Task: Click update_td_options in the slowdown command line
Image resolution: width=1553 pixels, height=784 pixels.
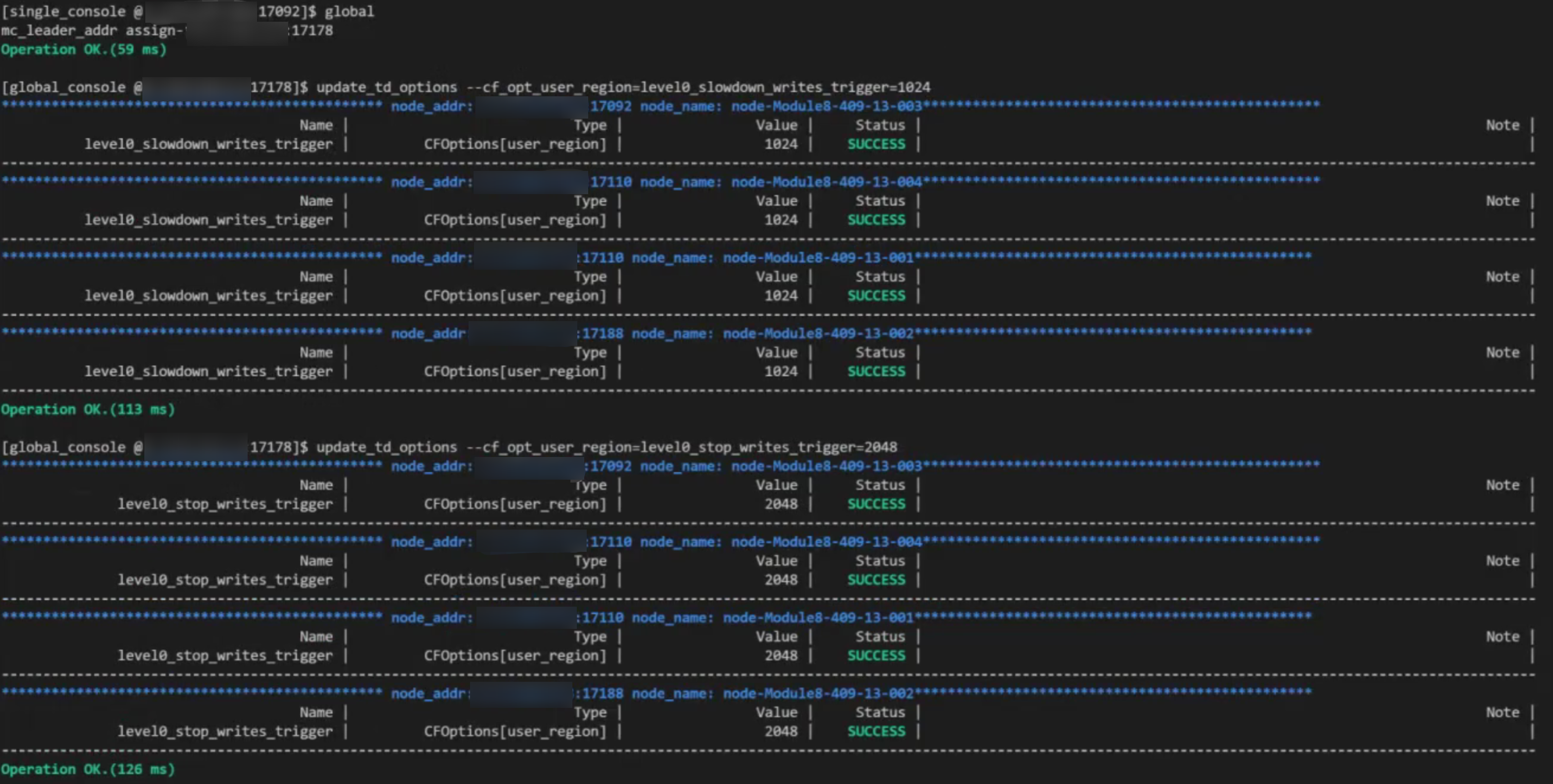Action: click(387, 87)
